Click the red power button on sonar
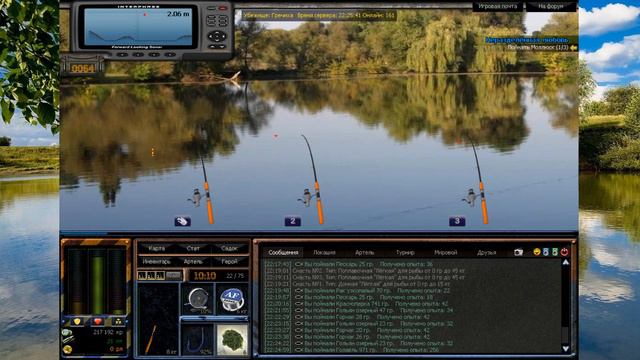Screen dimensions: 640x360 tap(223, 8)
